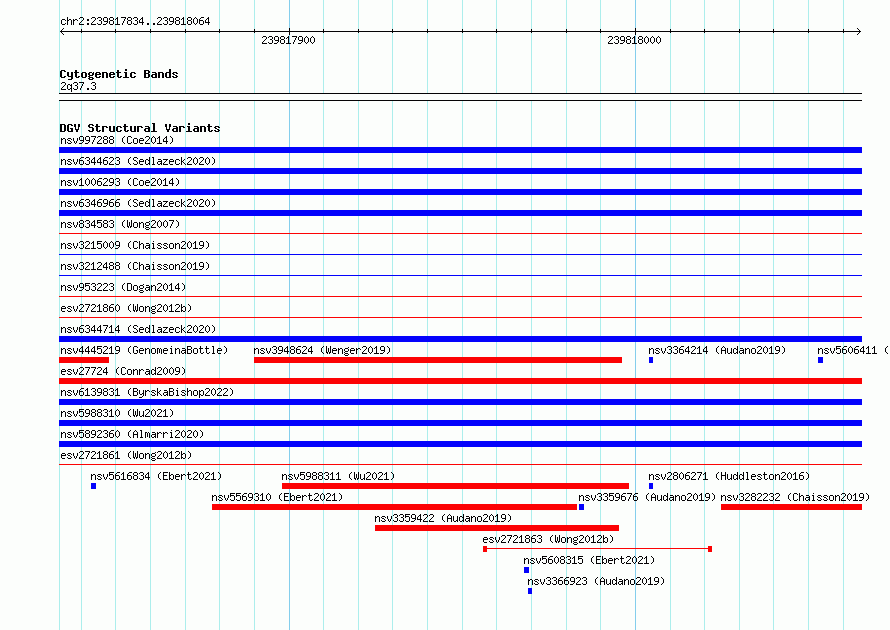
Task: Open nsv5988311 (Wu2021) variant label
Action: point(338,476)
